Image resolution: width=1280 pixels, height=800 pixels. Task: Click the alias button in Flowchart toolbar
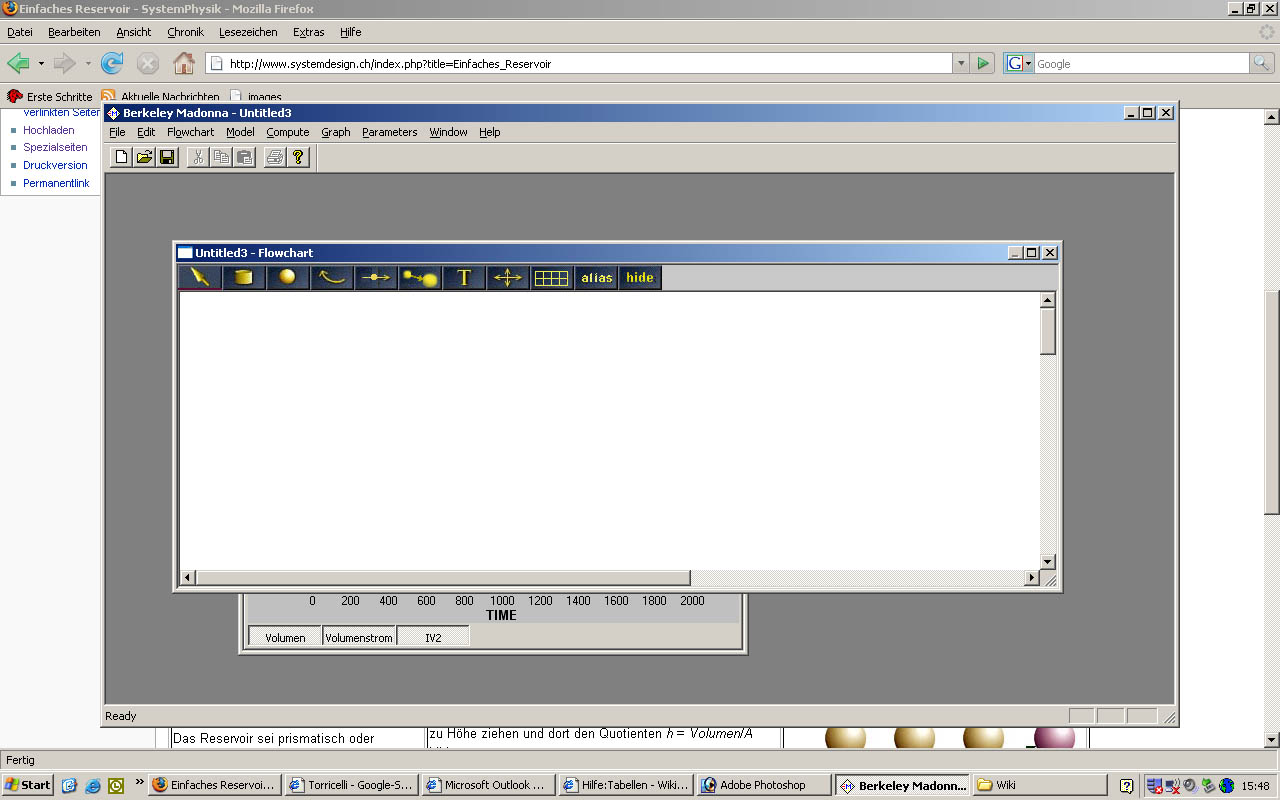pos(596,277)
